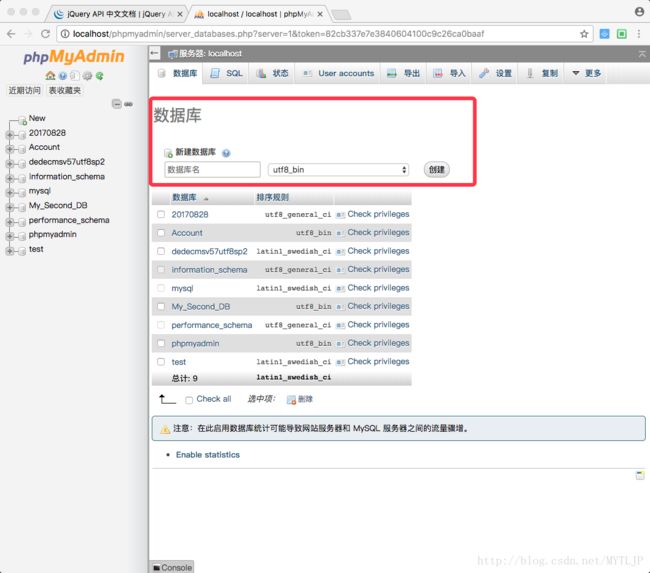Screen dimensions: 650x573
Task: Open 表收藏夹 favorites in sidebar
Action: point(65,90)
